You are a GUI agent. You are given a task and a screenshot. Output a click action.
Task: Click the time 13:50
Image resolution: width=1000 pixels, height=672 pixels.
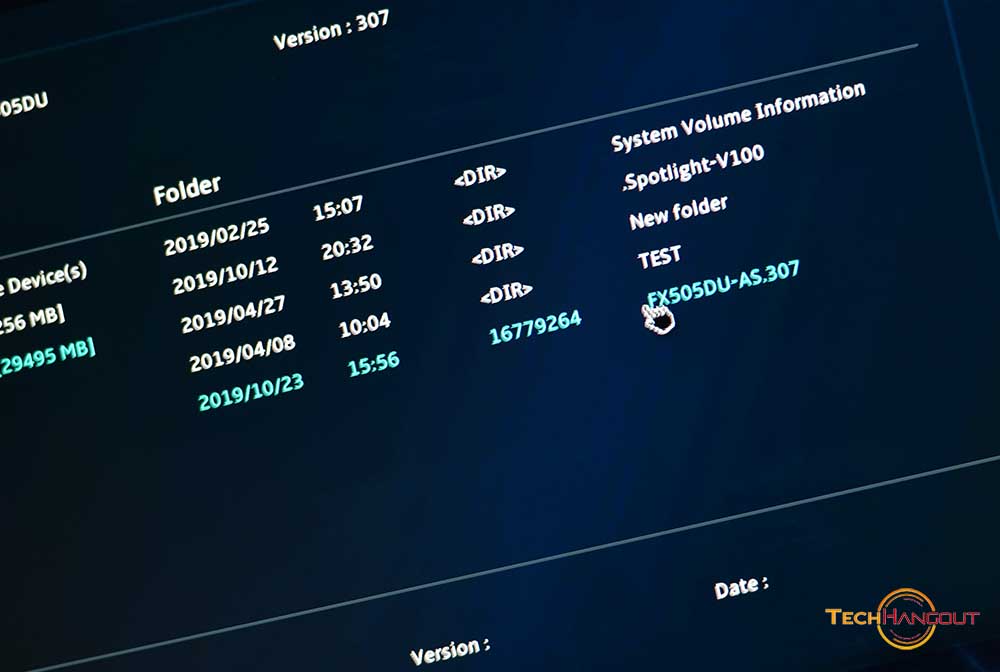pyautogui.click(x=356, y=286)
